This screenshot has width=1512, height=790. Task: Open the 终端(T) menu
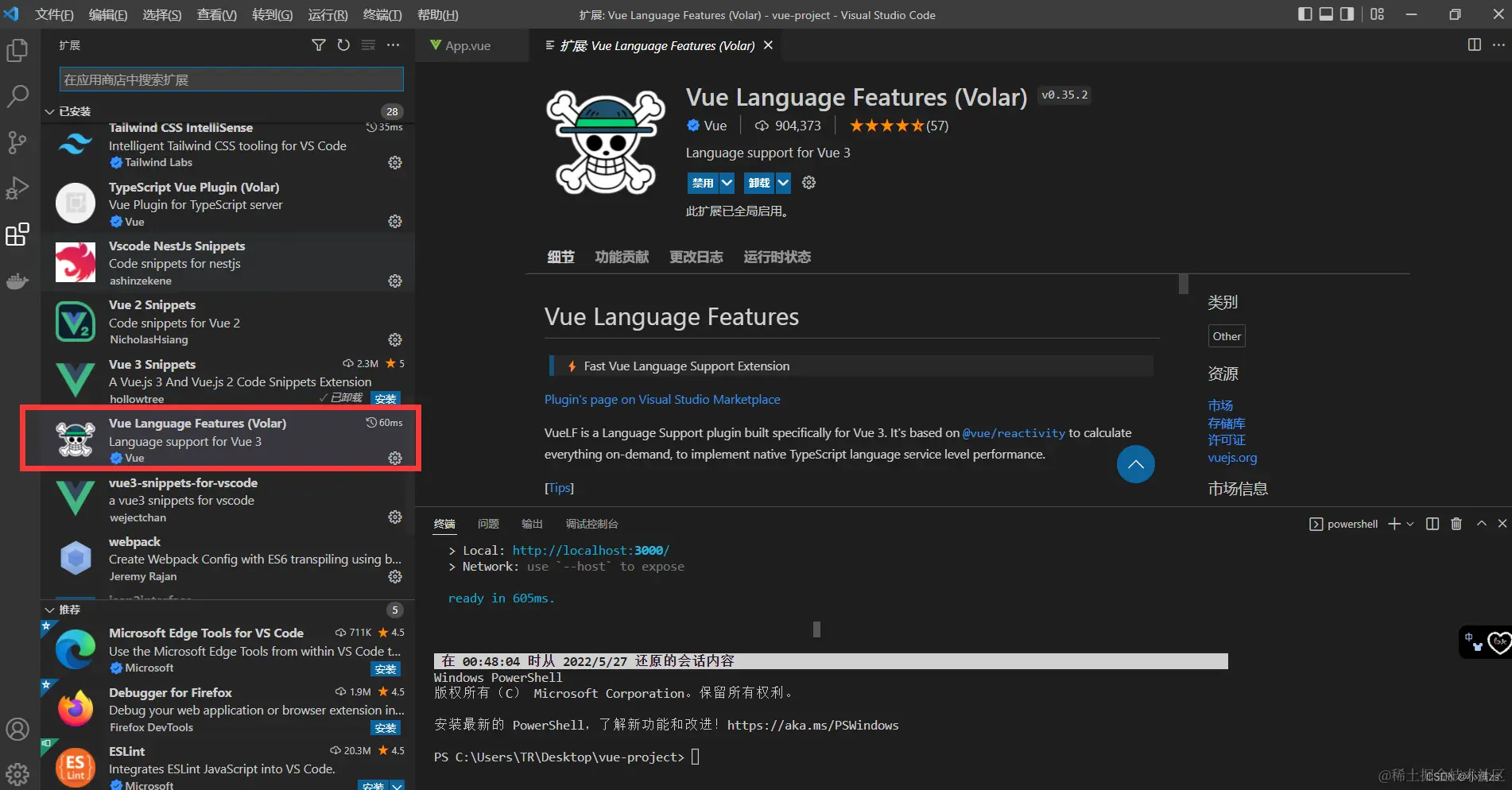coord(382,15)
